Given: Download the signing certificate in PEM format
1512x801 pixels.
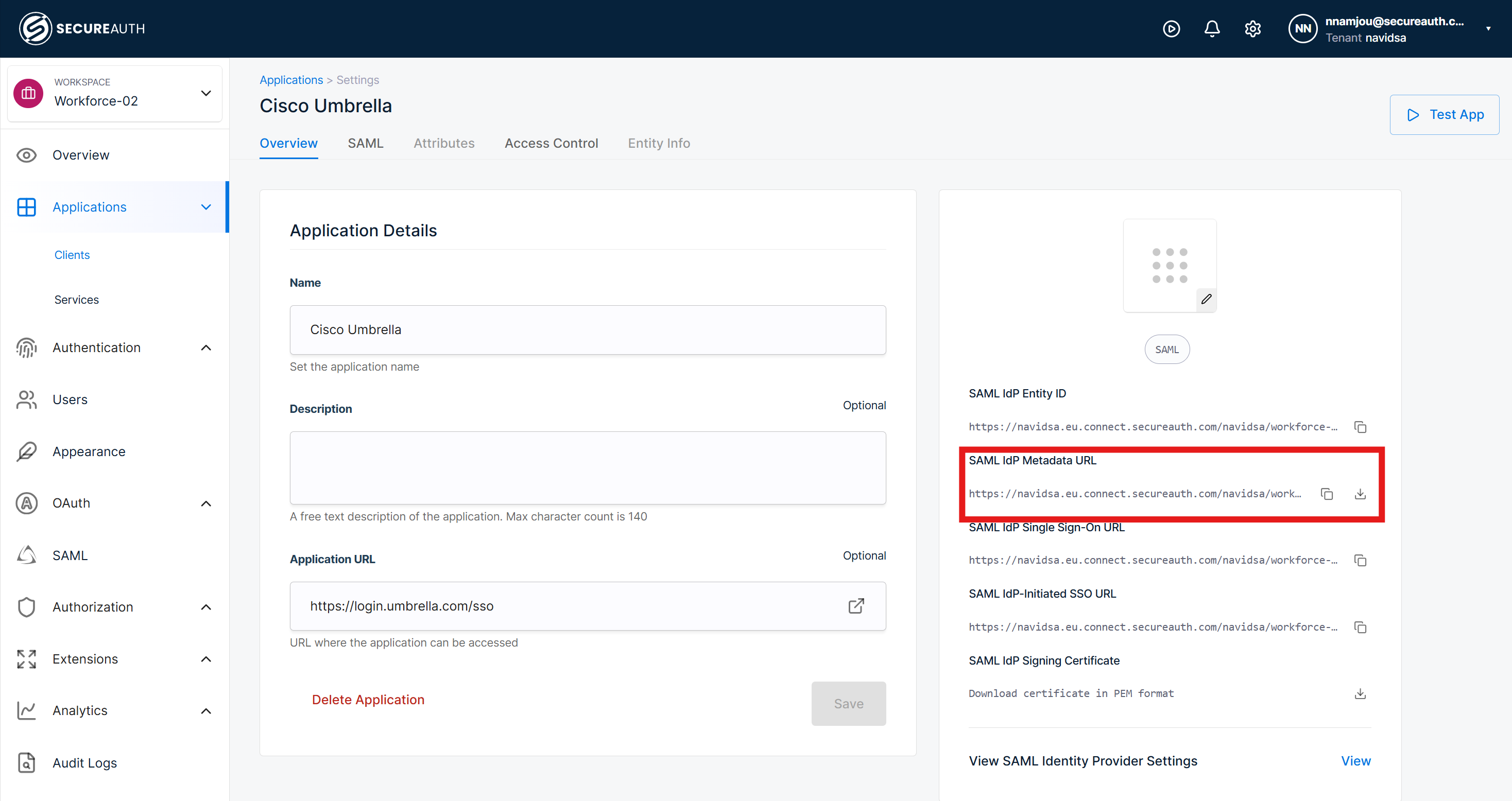Looking at the screenshot, I should (1360, 693).
